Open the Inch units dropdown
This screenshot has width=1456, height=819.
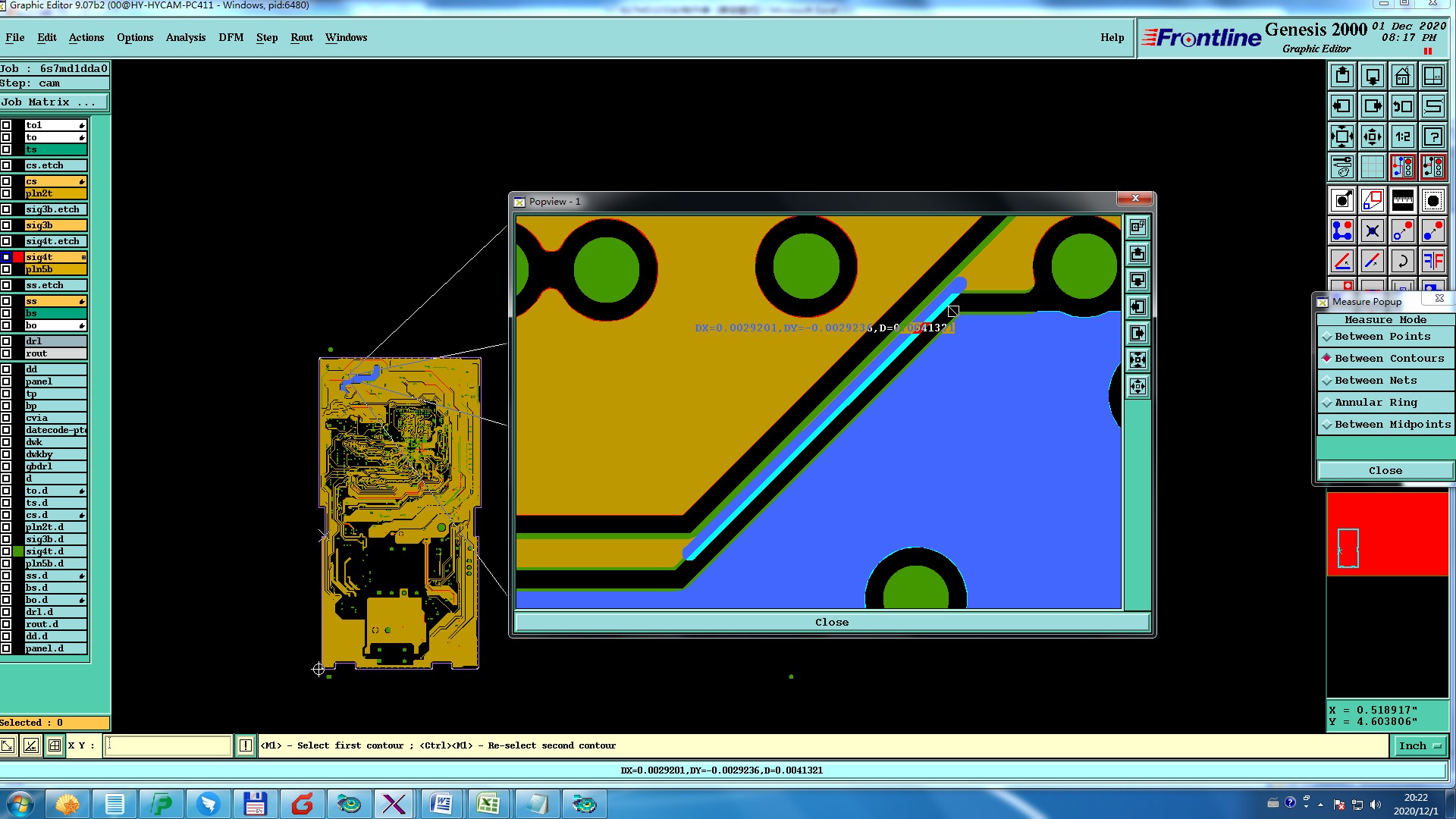tap(1419, 746)
